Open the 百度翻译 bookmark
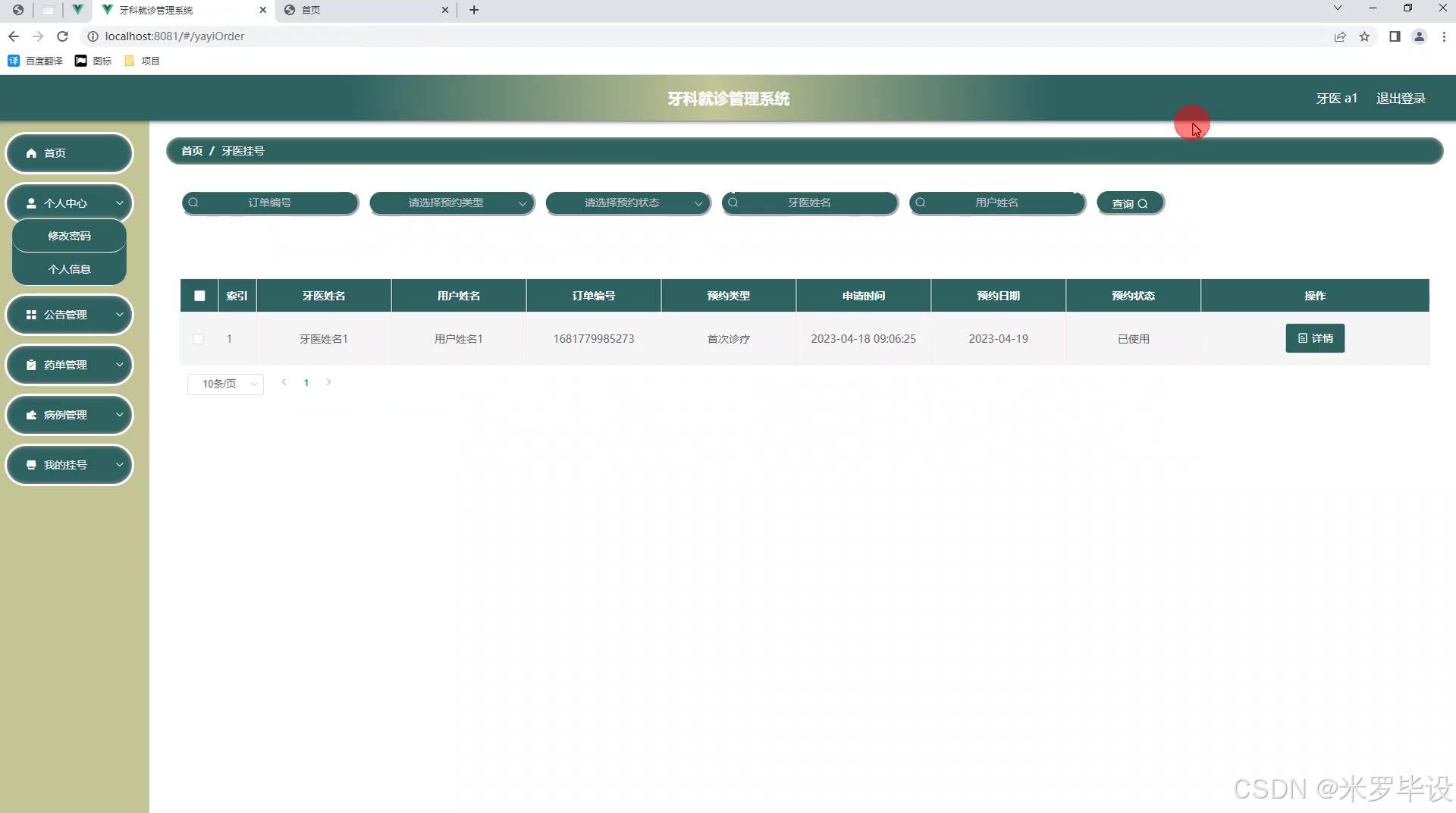Viewport: 1456px width, 813px height. [x=35, y=61]
